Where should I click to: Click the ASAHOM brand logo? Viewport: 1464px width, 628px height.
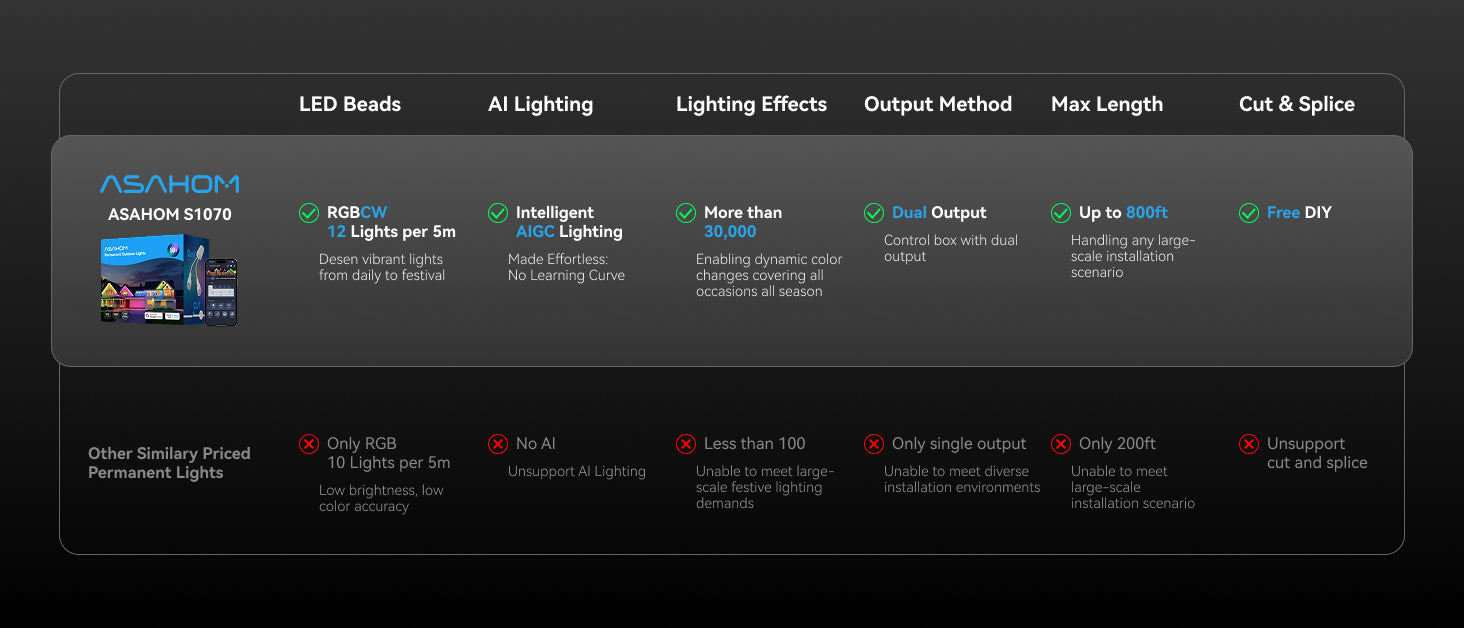tap(170, 184)
